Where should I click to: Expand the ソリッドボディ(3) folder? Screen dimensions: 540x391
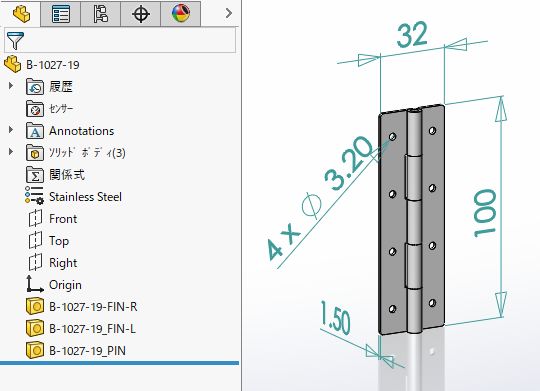[x=11, y=152]
